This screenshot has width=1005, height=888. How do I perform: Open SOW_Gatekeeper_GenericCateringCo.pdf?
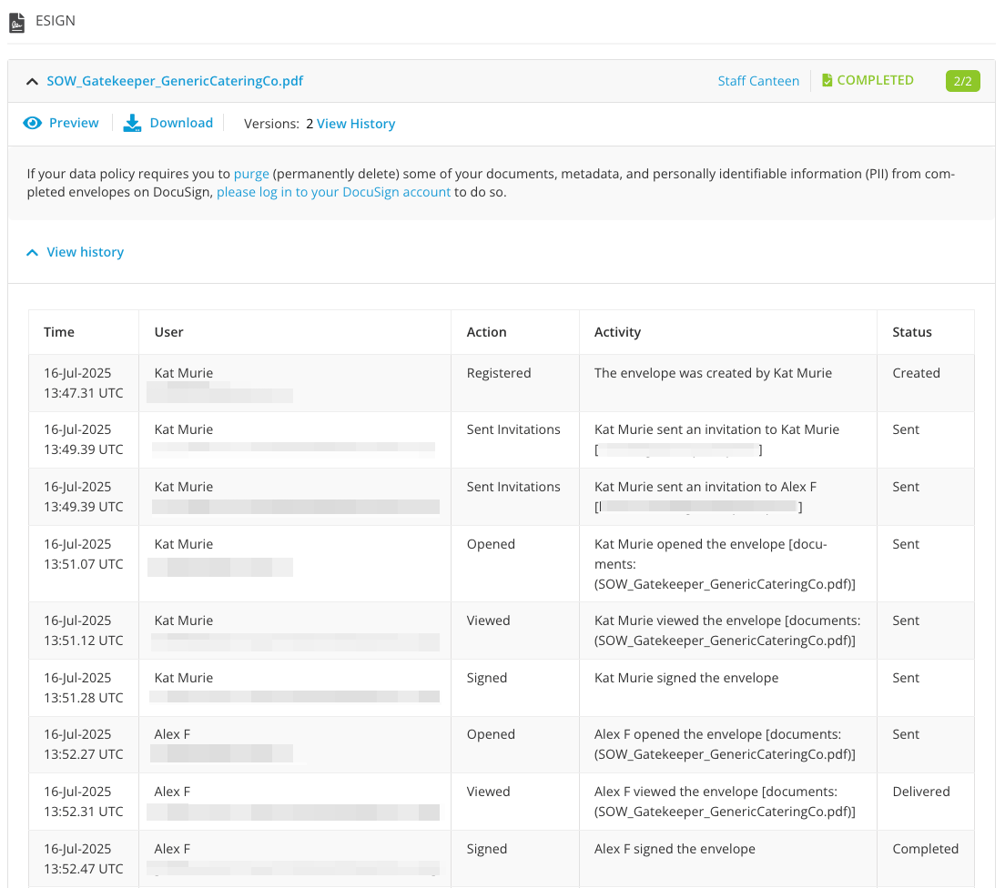tap(176, 80)
